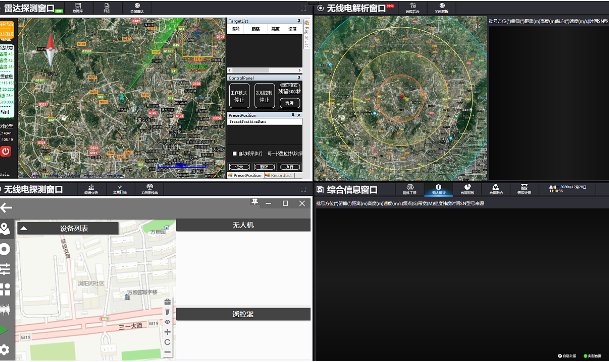Click the four-squares grid sidebar icon

pyautogui.click(x=5, y=289)
